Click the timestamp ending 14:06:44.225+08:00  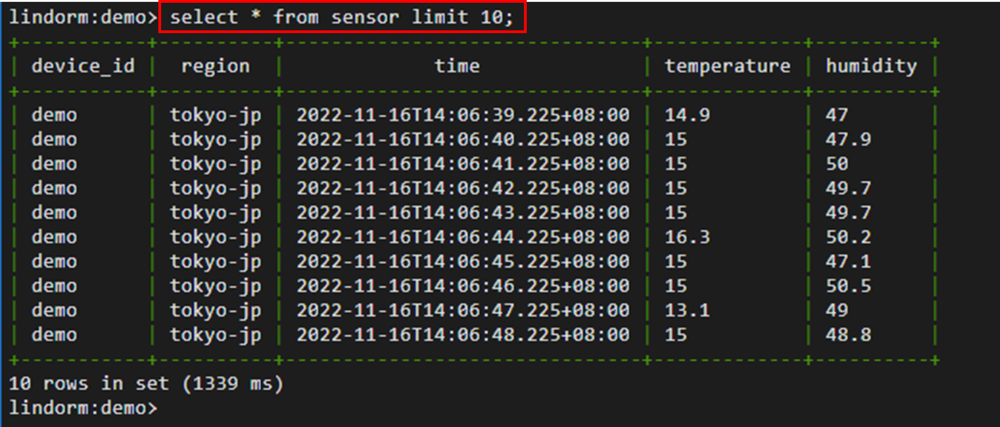click(x=463, y=237)
